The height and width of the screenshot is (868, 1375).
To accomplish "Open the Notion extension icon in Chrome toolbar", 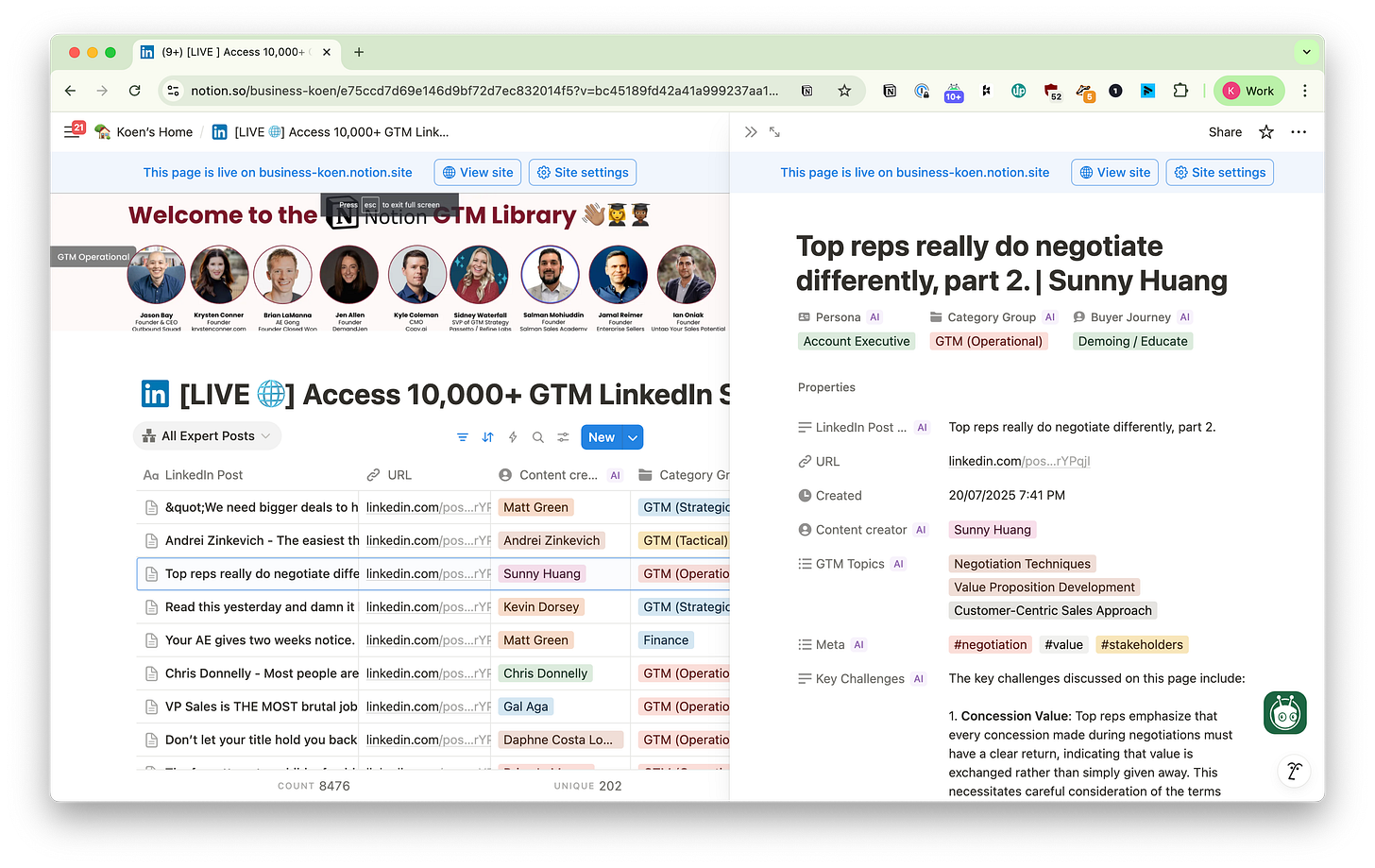I will click(x=890, y=91).
